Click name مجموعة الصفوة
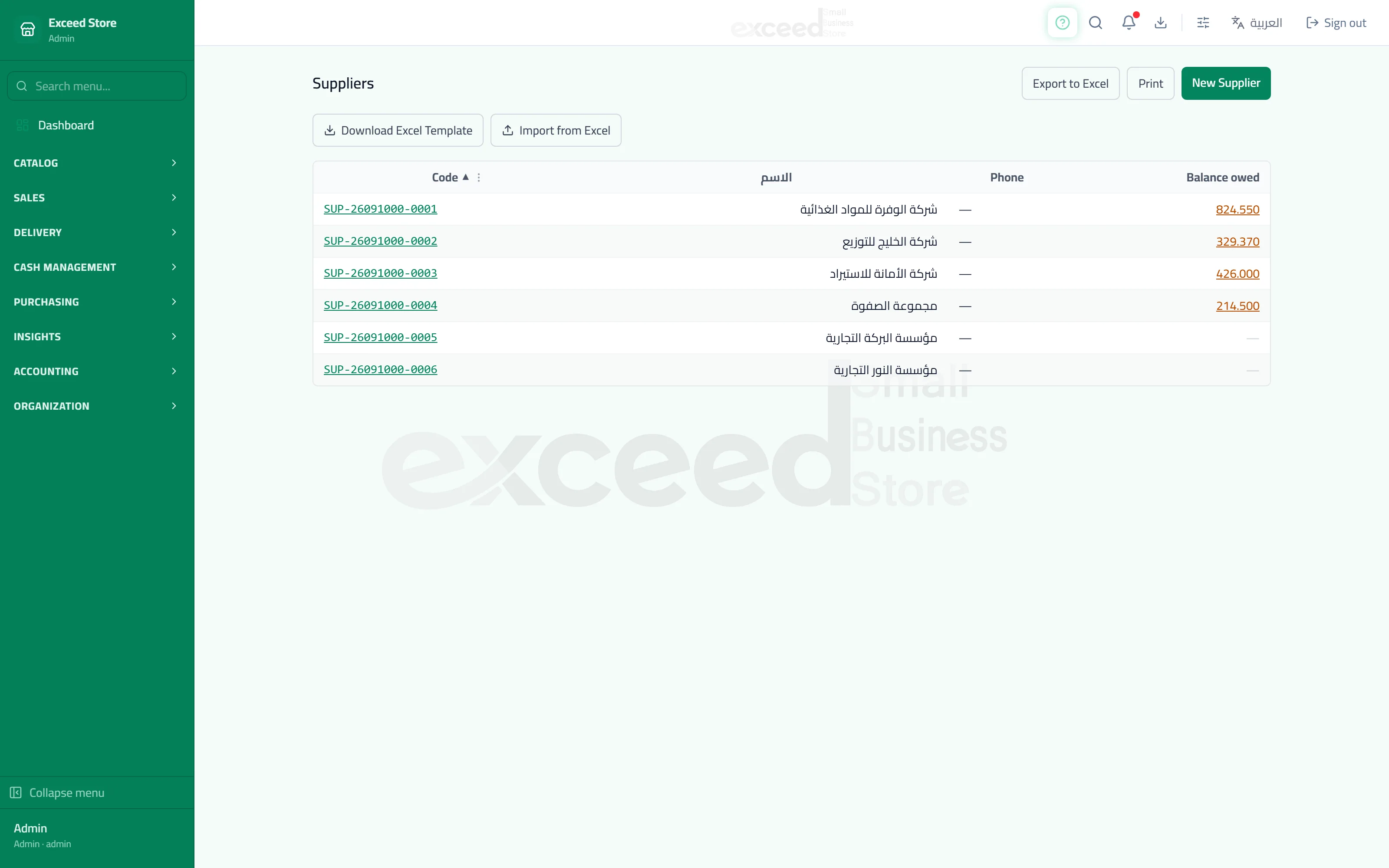Image resolution: width=1389 pixels, height=868 pixels. point(894,306)
